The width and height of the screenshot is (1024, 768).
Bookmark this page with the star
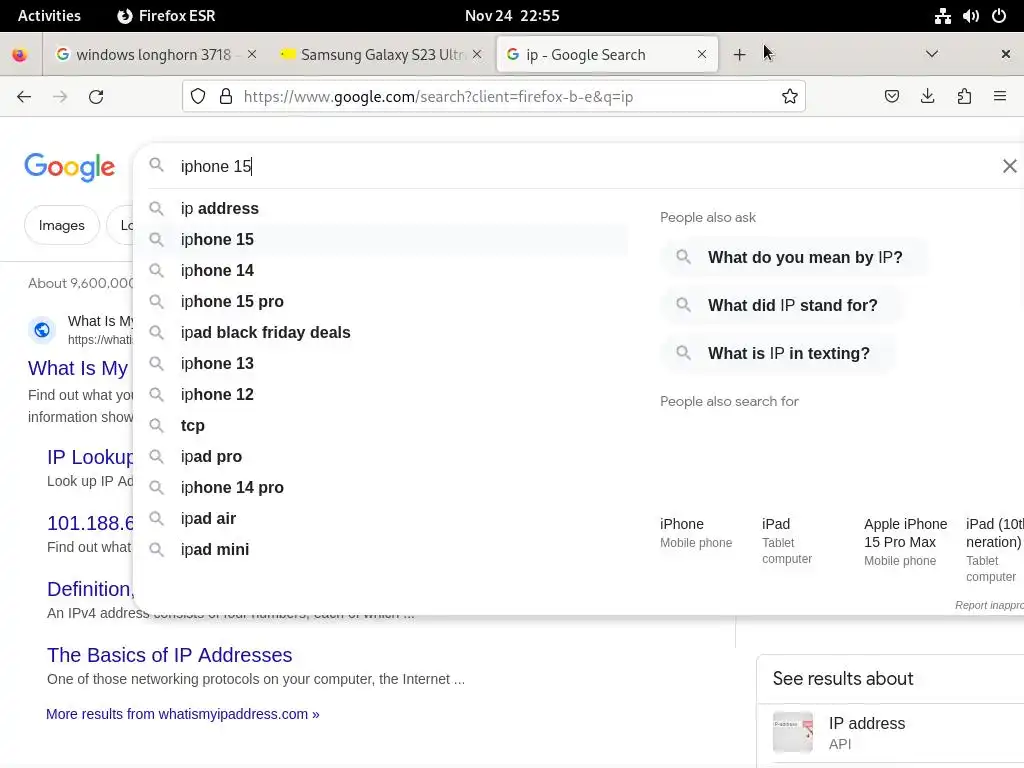click(x=790, y=97)
